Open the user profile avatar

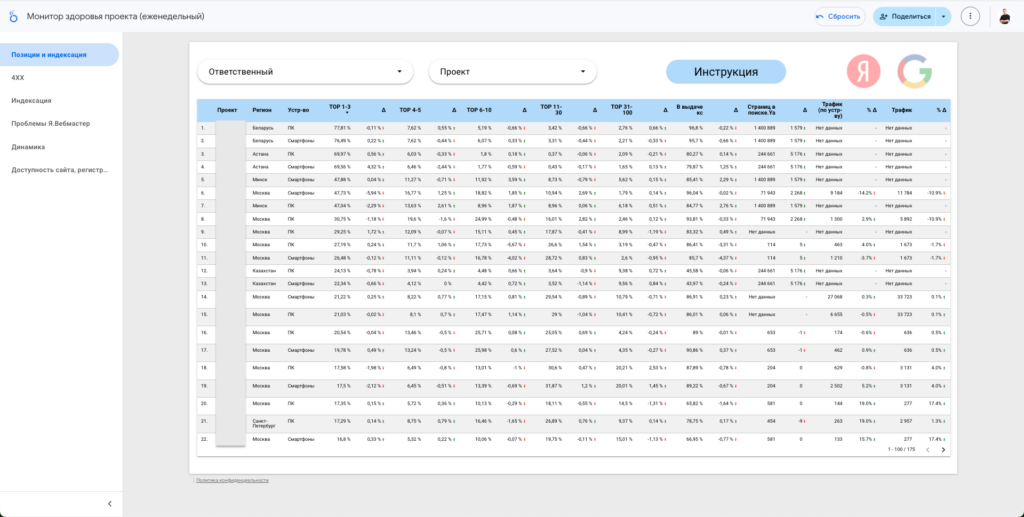click(x=1005, y=16)
